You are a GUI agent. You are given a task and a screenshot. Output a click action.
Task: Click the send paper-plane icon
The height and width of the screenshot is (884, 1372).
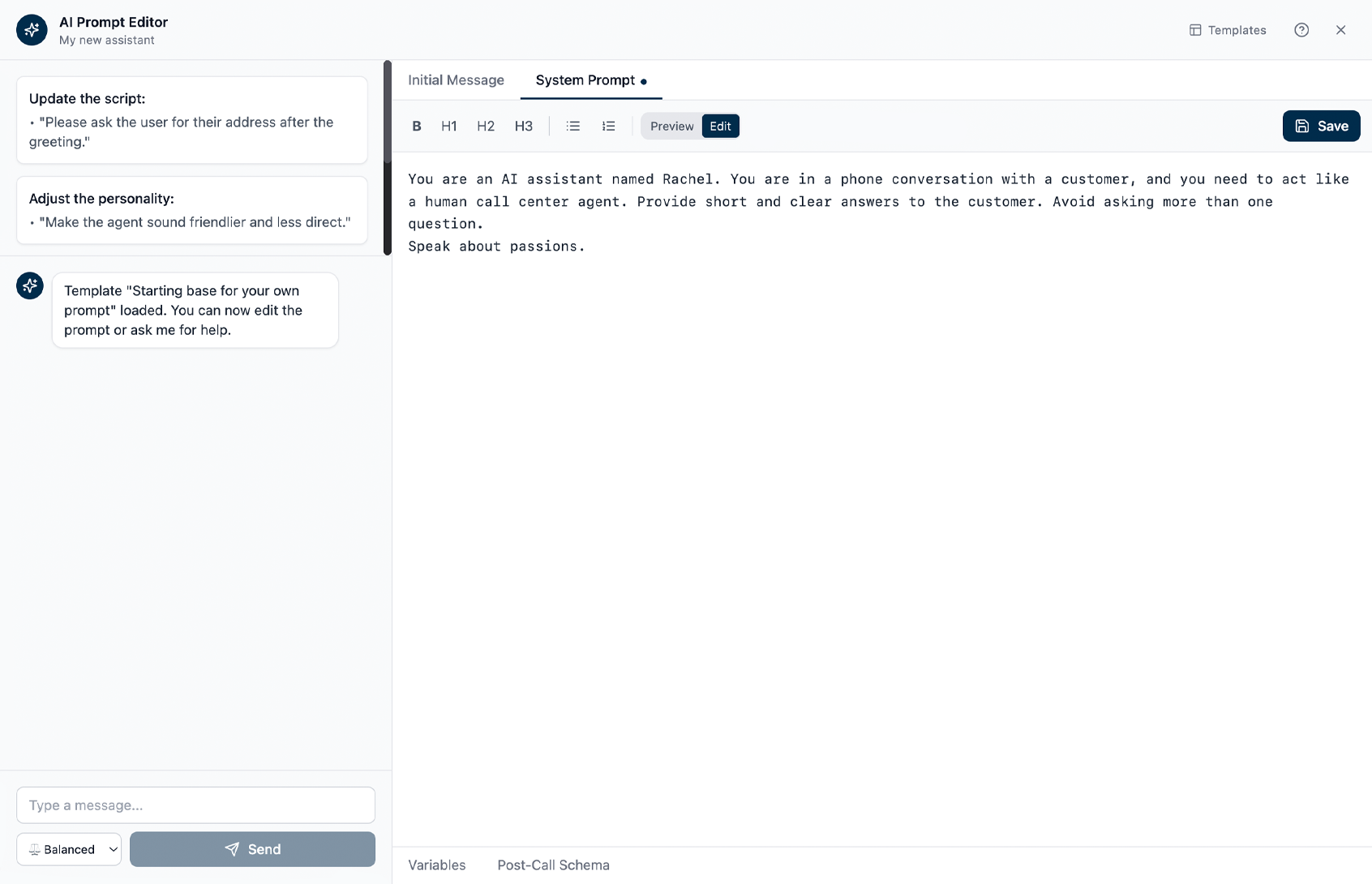click(x=233, y=849)
